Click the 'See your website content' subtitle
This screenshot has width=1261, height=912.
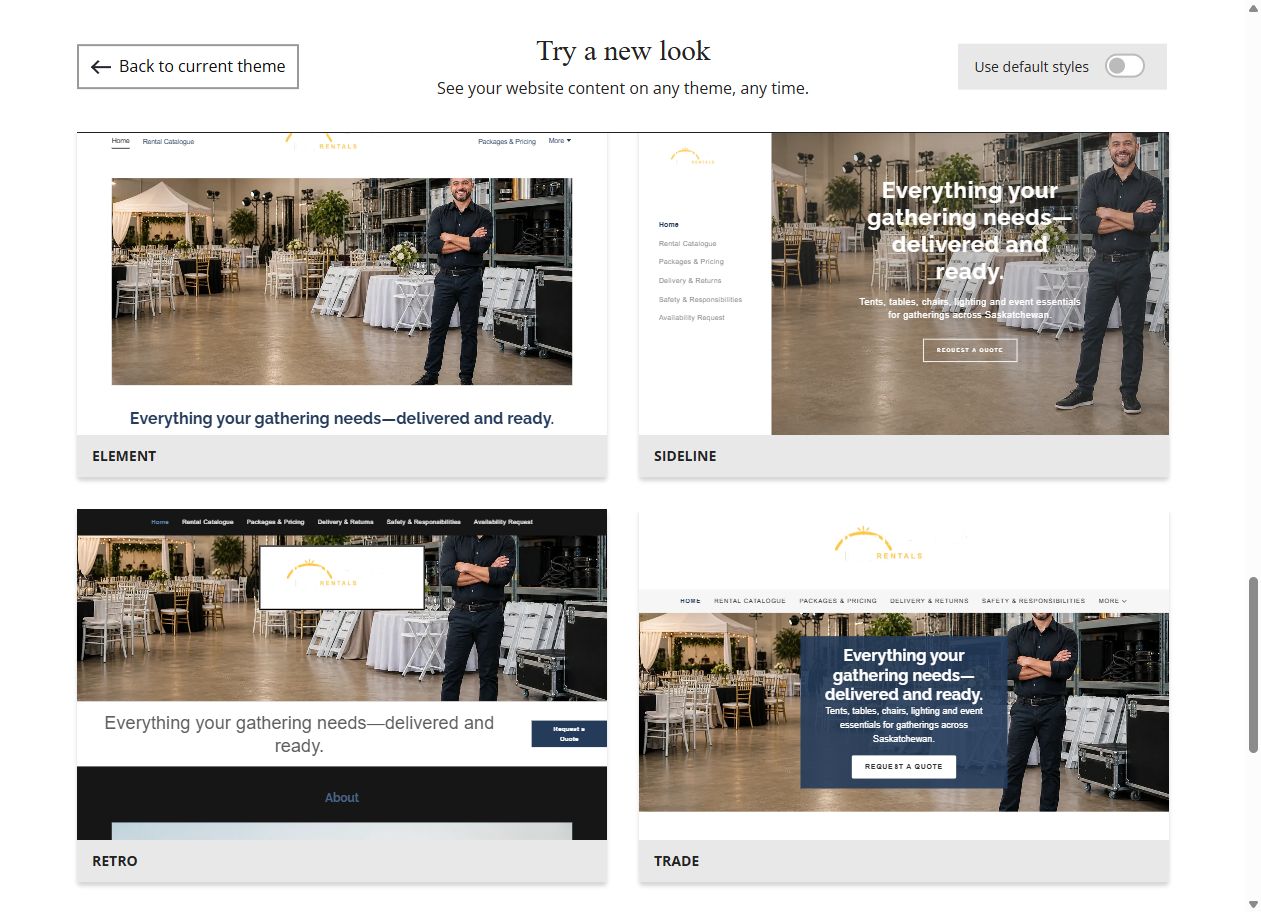[x=623, y=88]
